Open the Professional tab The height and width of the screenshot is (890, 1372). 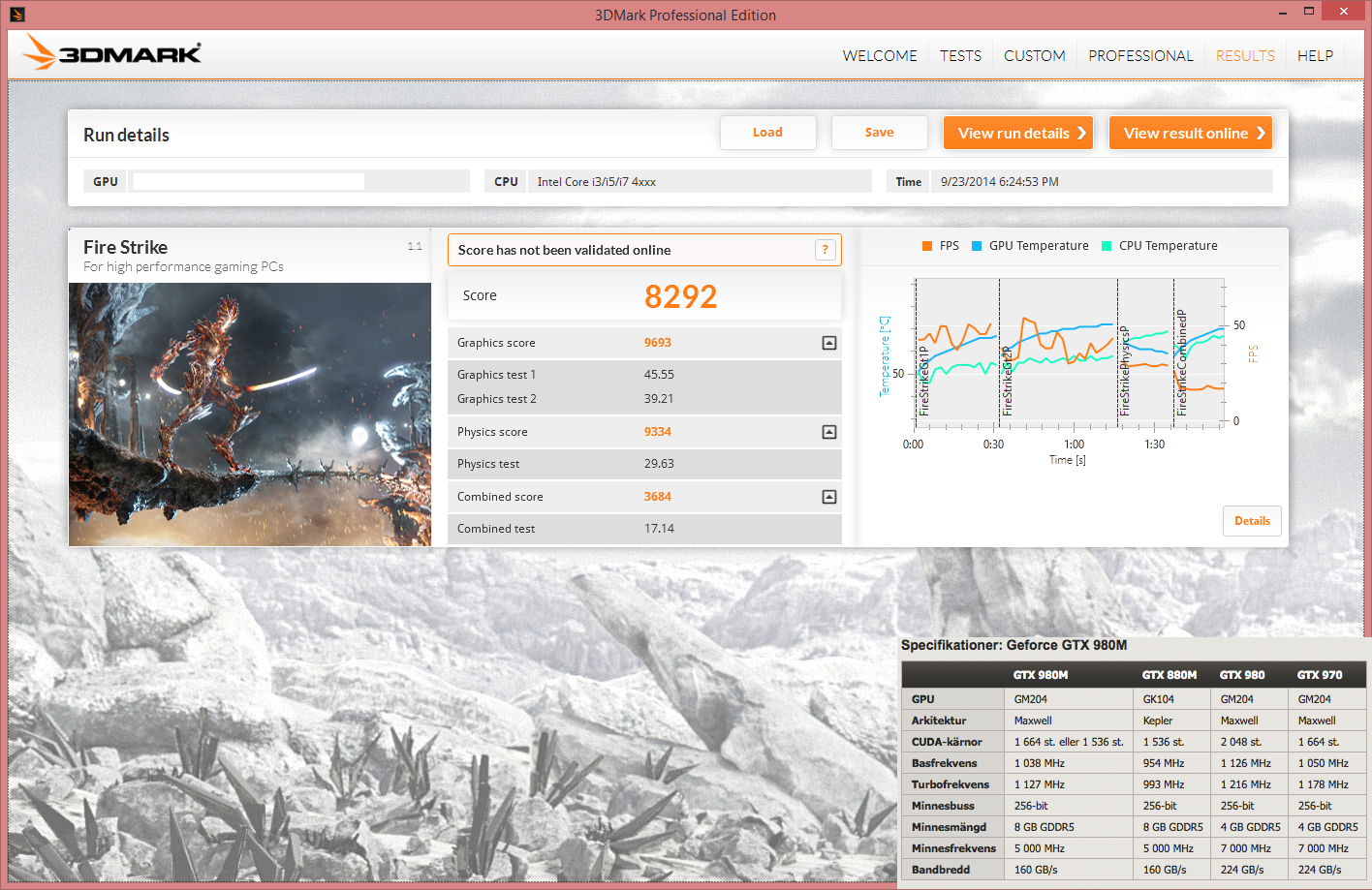click(1140, 56)
